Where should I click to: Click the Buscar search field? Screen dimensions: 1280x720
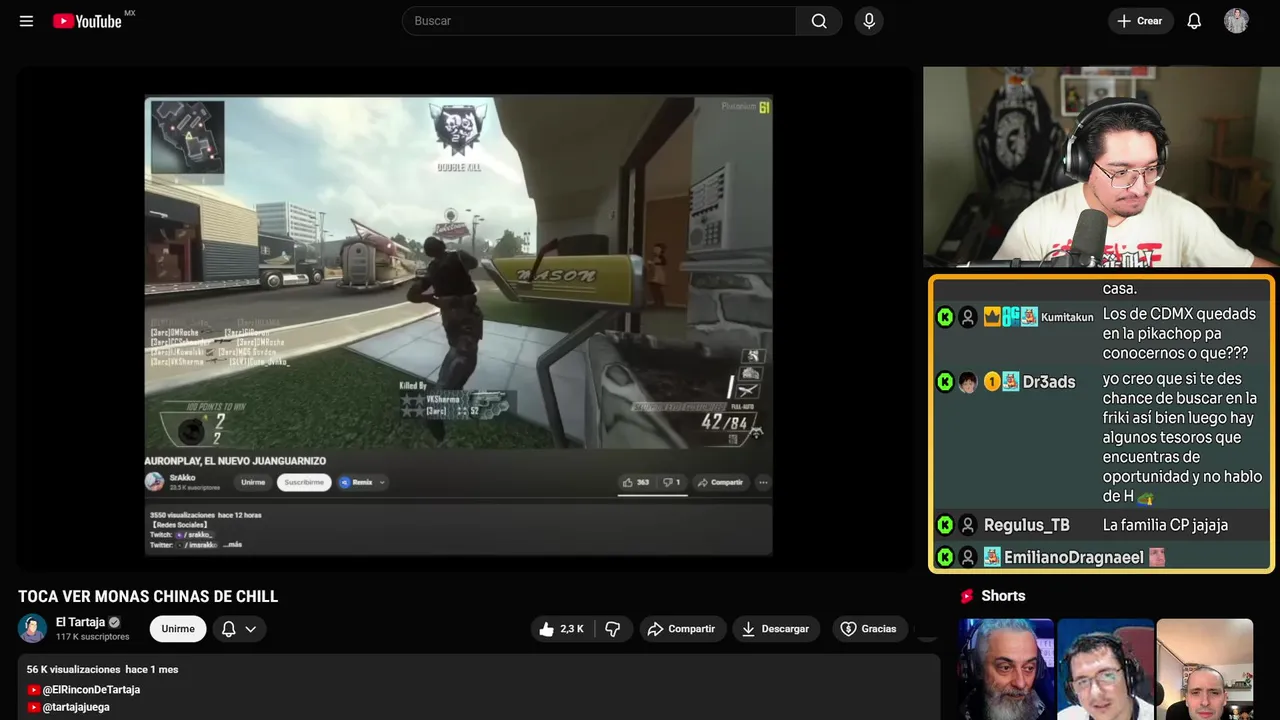599,21
